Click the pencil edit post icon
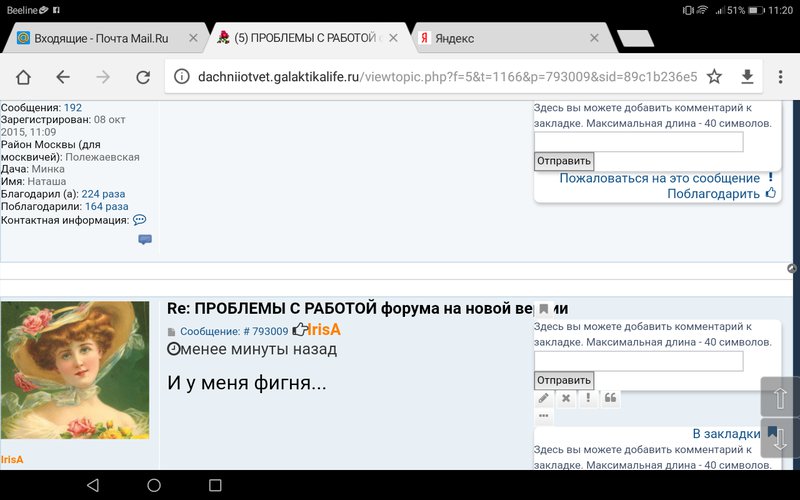The image size is (800, 500). 544,398
